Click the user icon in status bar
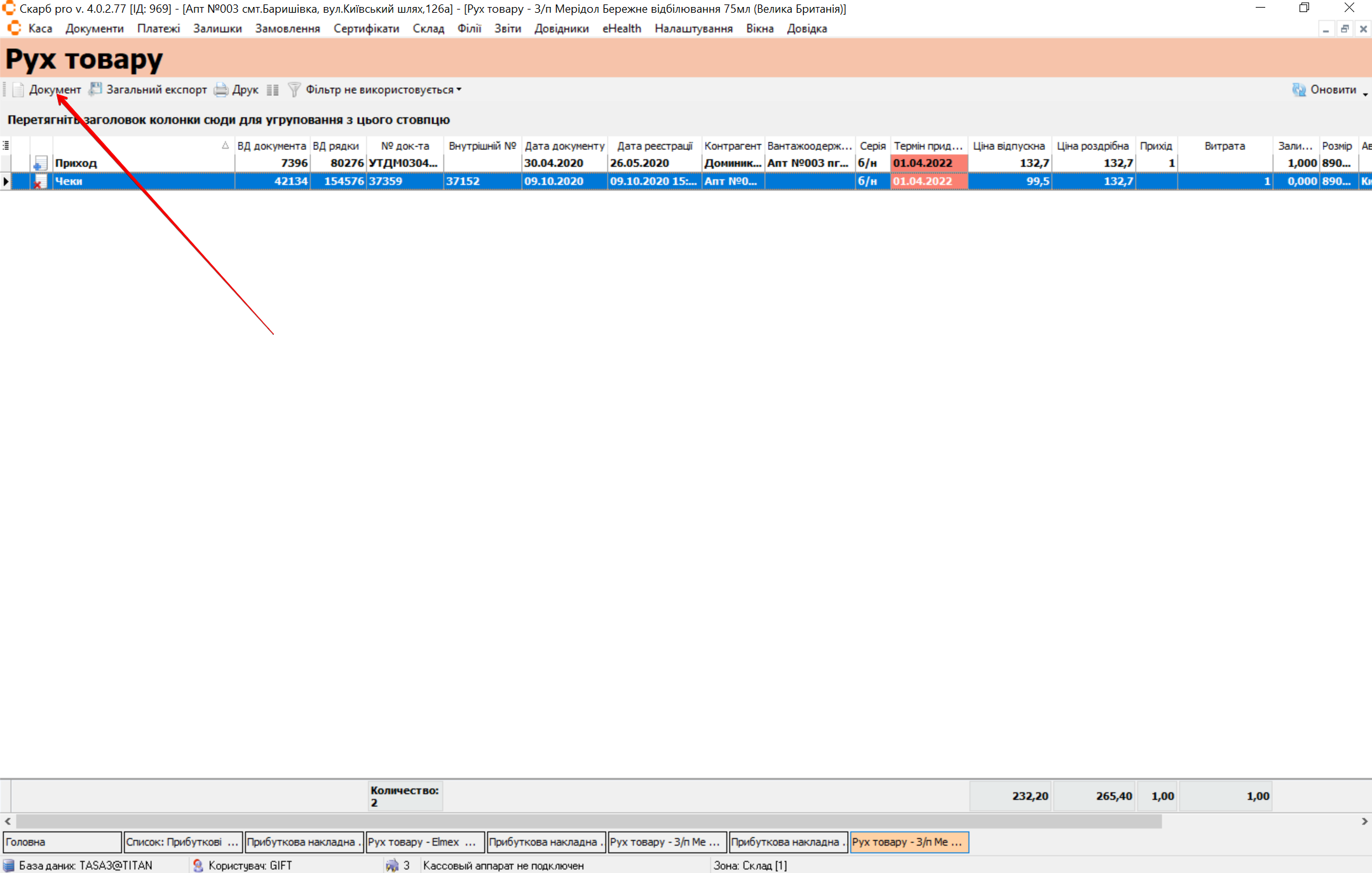 [198, 865]
